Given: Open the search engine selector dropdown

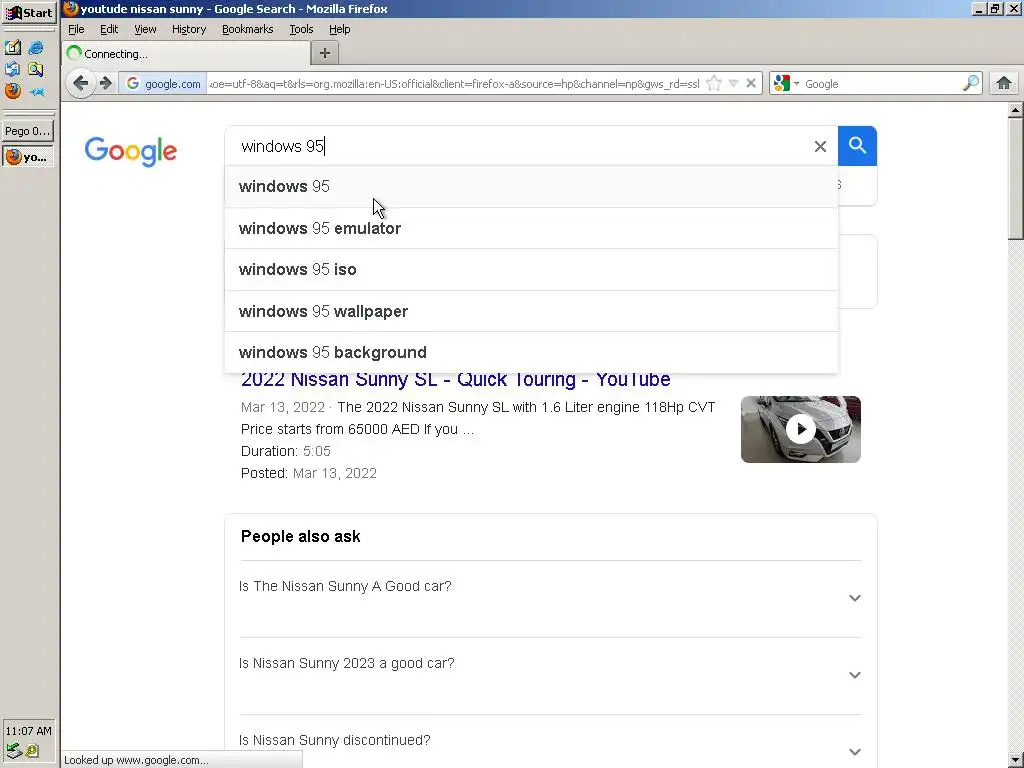Looking at the screenshot, I should coord(786,84).
